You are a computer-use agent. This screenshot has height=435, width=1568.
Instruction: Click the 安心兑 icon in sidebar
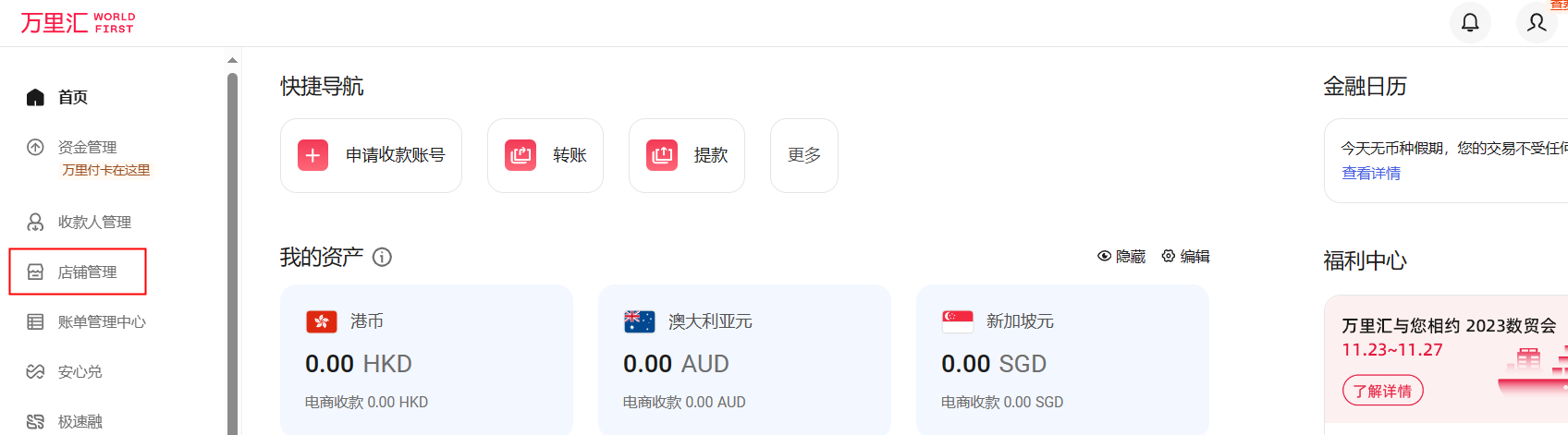pos(35,371)
